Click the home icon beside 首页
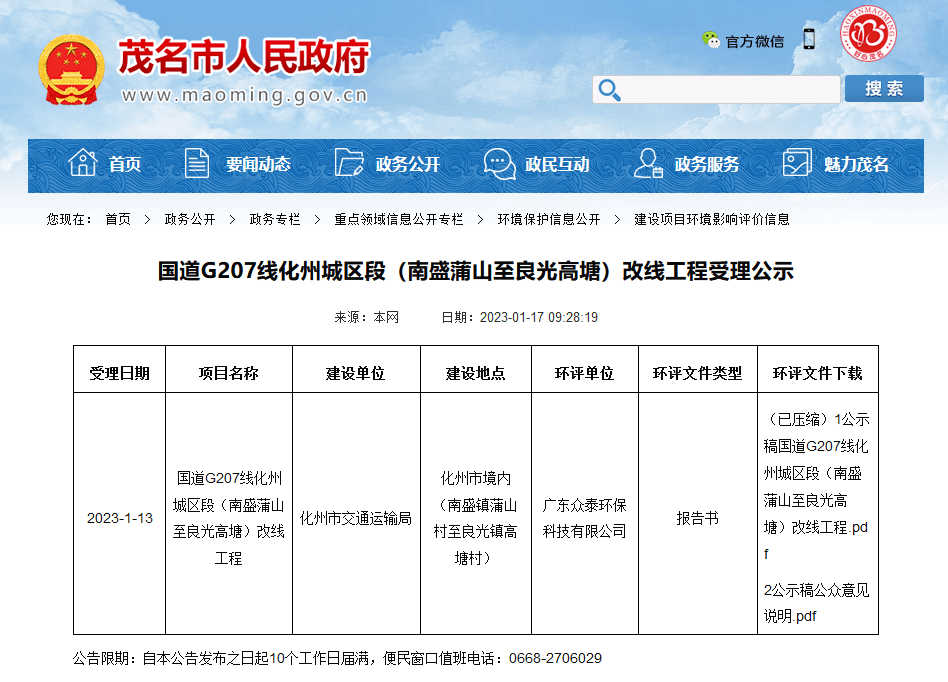The image size is (948, 682). tap(82, 163)
